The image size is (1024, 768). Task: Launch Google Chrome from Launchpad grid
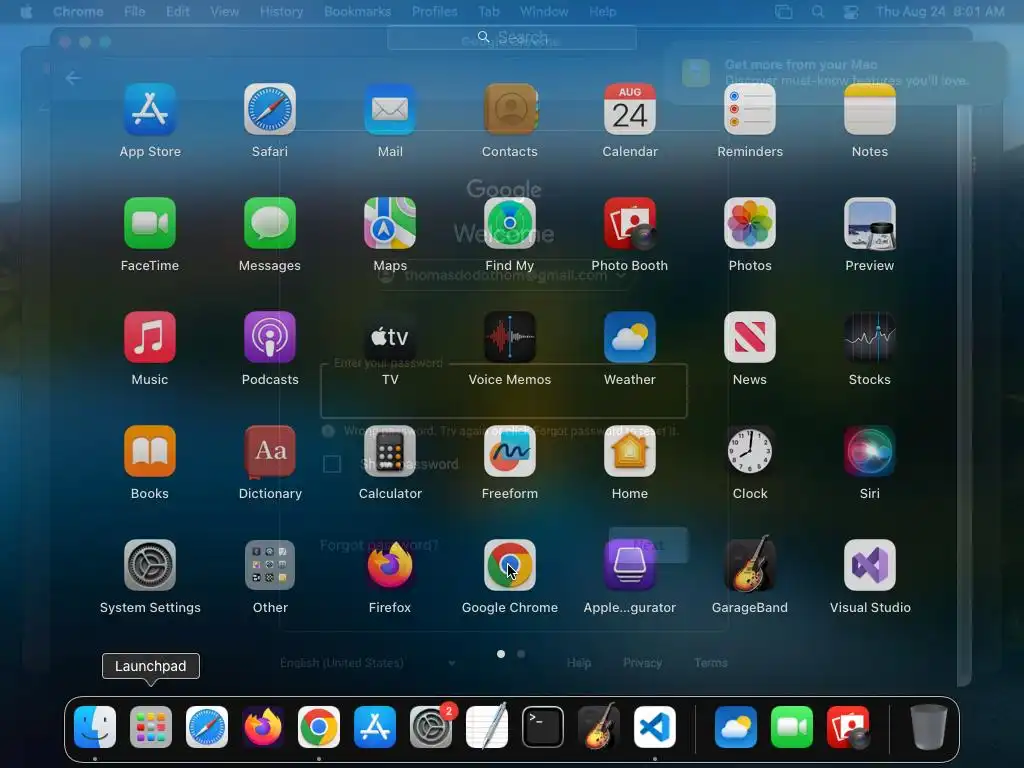[510, 565]
